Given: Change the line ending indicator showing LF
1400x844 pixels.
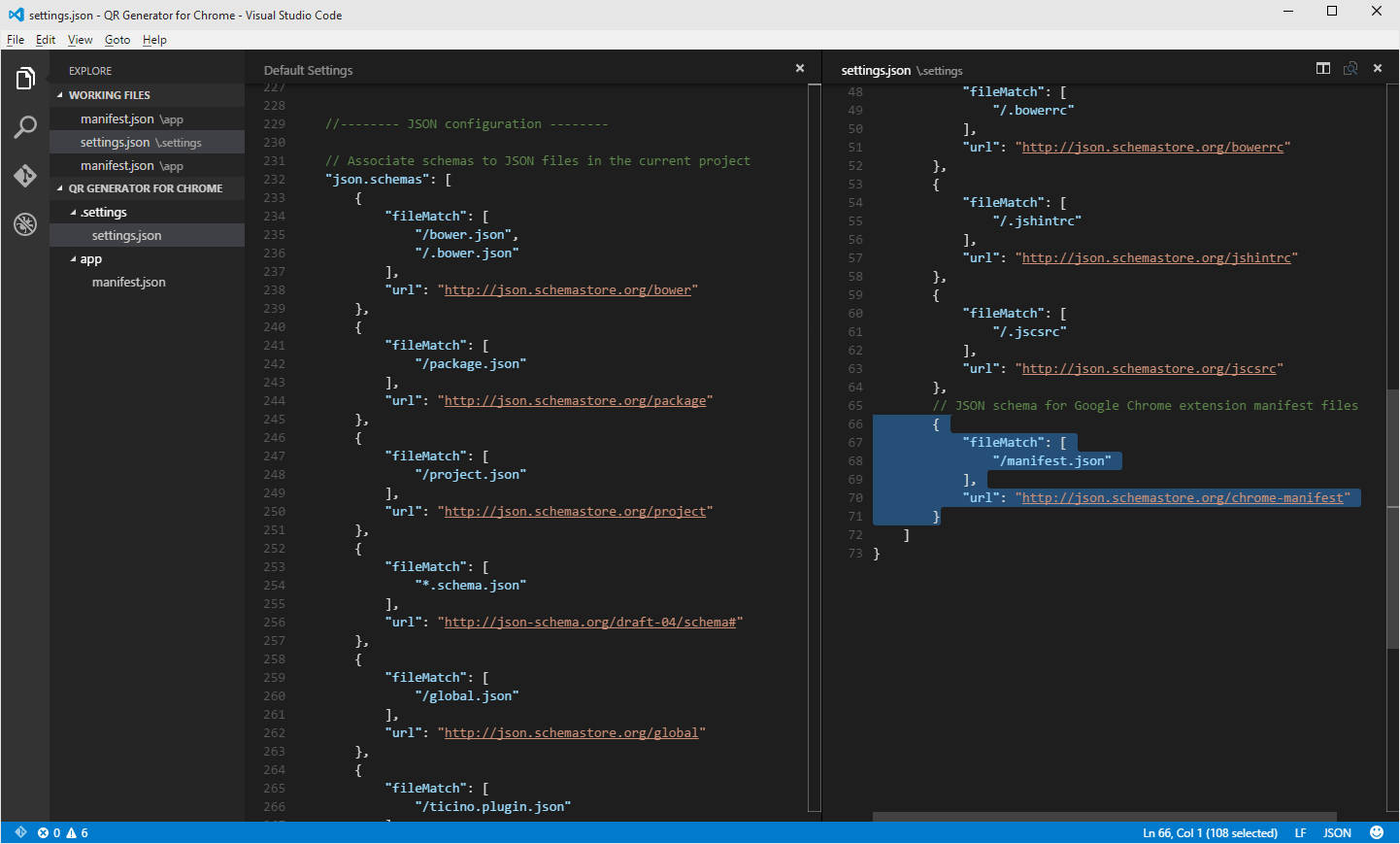Looking at the screenshot, I should click(x=1299, y=832).
